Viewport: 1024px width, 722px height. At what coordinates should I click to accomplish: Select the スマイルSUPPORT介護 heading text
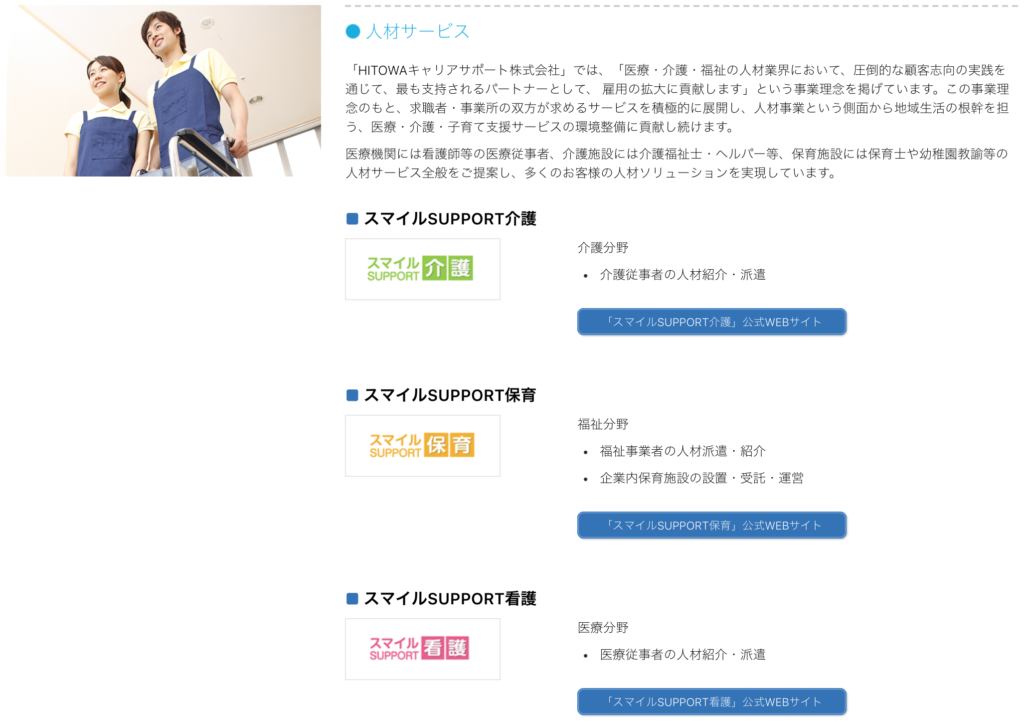pyautogui.click(x=450, y=219)
